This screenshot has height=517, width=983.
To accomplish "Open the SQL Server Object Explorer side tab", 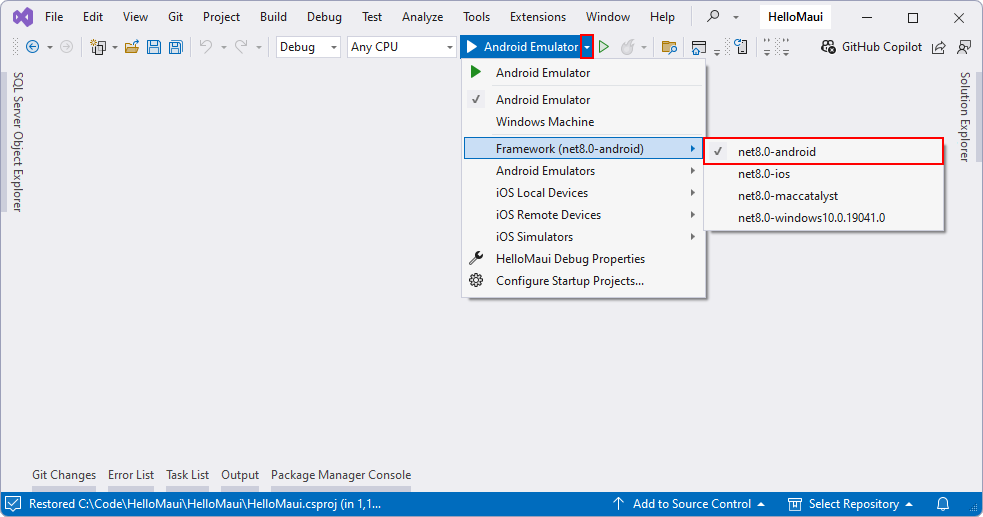I will (18, 142).
